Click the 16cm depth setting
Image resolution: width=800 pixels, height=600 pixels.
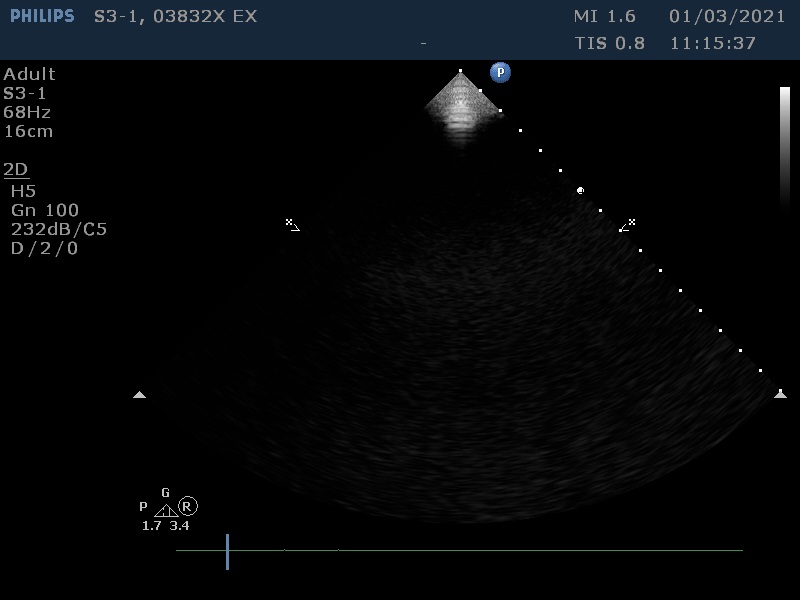click(x=28, y=131)
